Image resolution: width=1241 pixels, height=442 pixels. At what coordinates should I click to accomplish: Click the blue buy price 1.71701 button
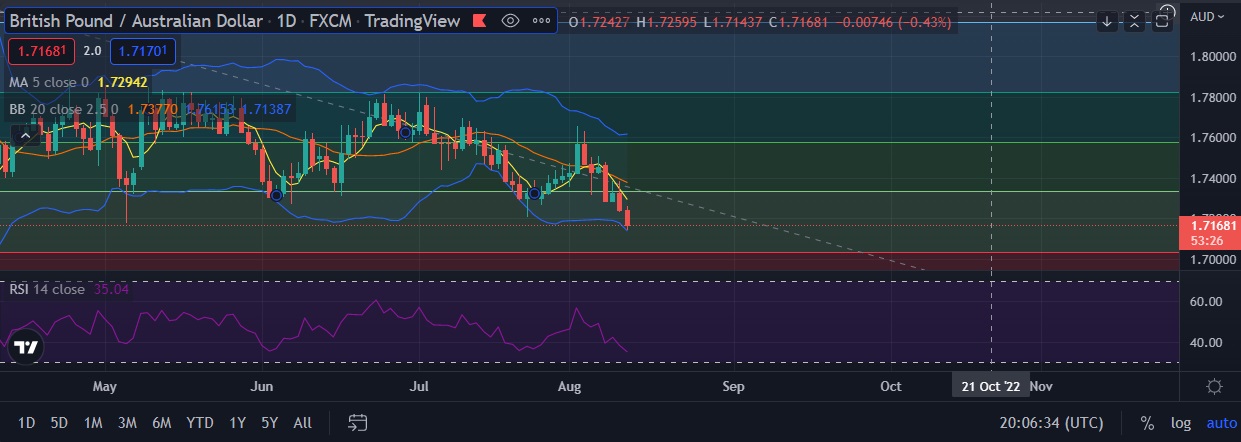point(143,50)
